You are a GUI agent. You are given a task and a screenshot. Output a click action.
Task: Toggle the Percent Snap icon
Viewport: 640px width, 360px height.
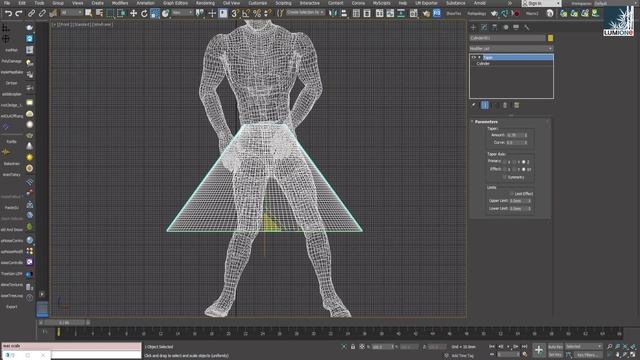[257, 13]
